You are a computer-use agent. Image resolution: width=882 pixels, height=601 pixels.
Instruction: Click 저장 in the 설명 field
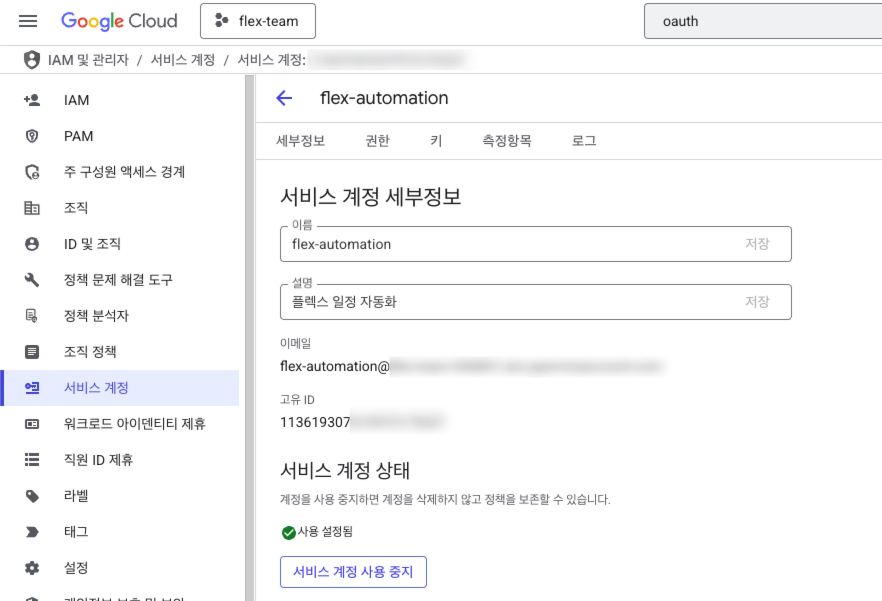[757, 302]
